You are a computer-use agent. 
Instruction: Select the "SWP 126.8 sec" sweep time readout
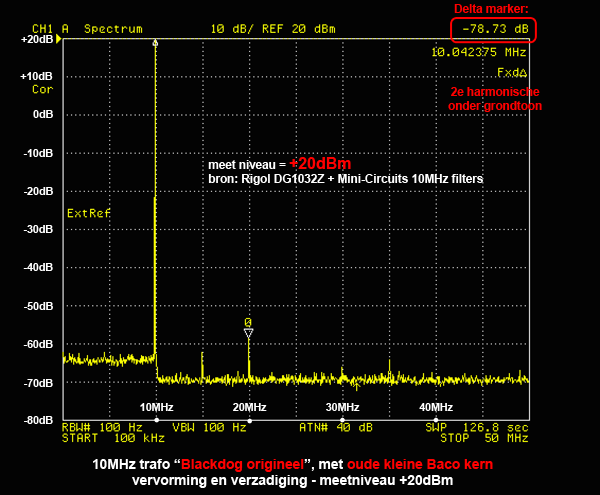click(x=477, y=427)
